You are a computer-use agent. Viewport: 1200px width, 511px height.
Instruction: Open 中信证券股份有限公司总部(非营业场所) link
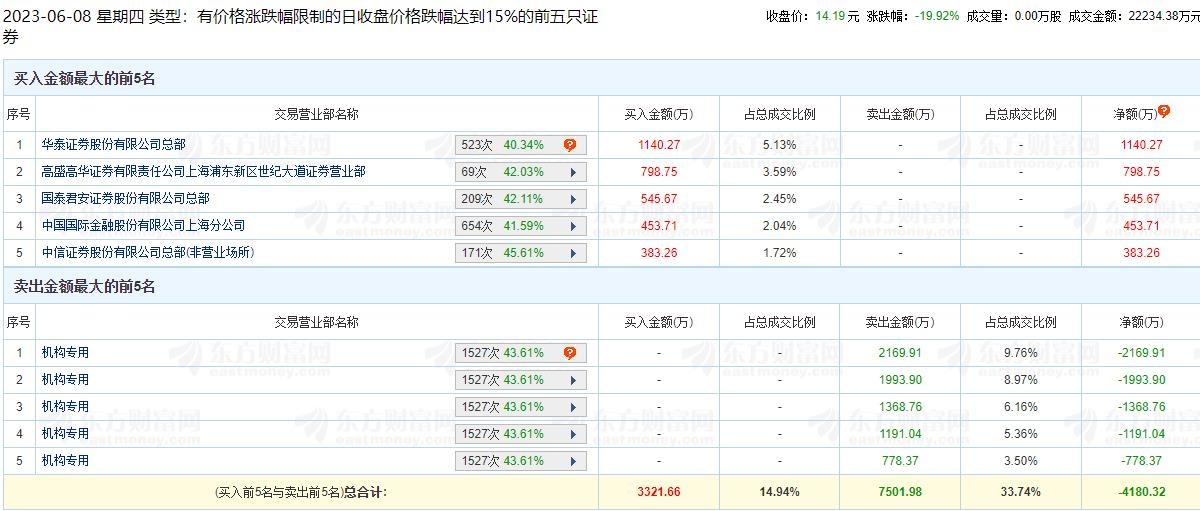coord(147,253)
